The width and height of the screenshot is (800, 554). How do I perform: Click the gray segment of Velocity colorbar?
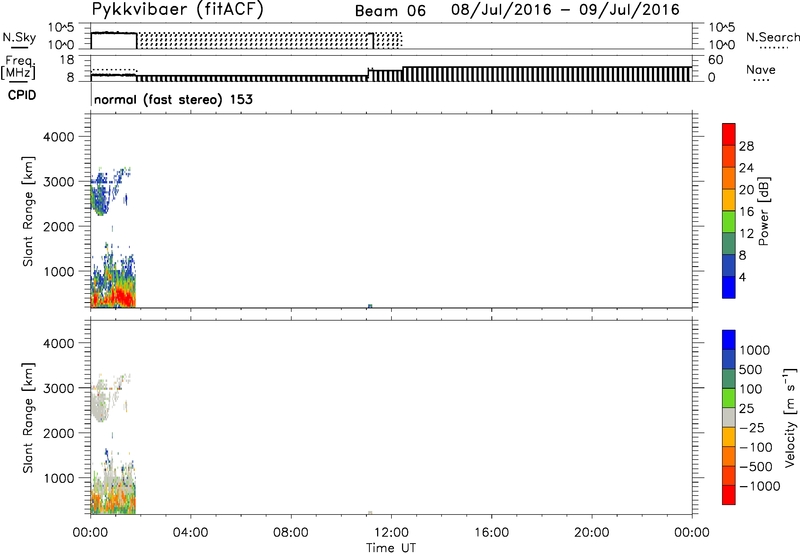(729, 417)
